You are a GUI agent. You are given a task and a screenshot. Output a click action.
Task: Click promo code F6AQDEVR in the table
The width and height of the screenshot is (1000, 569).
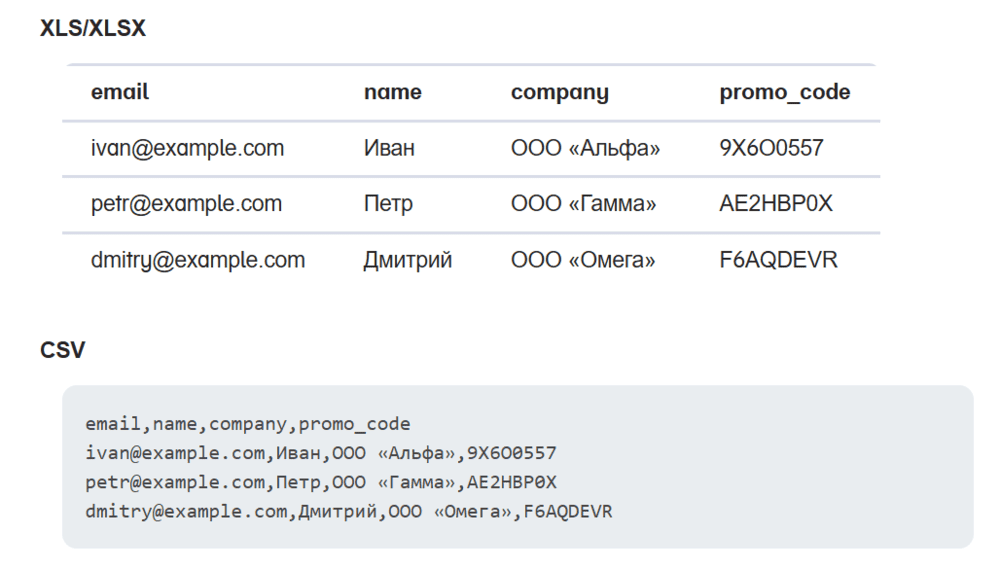[x=779, y=261]
